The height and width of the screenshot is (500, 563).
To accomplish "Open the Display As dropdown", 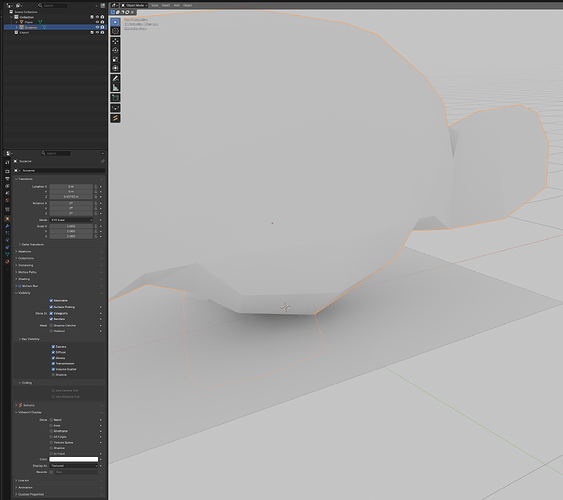I will (74, 466).
